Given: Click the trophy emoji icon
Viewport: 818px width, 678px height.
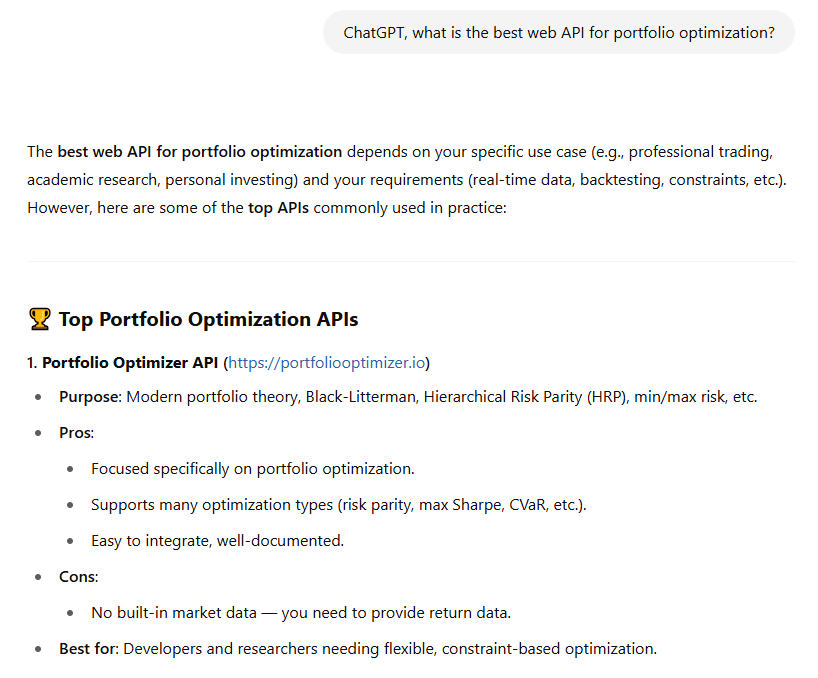Looking at the screenshot, I should pyautogui.click(x=39, y=319).
